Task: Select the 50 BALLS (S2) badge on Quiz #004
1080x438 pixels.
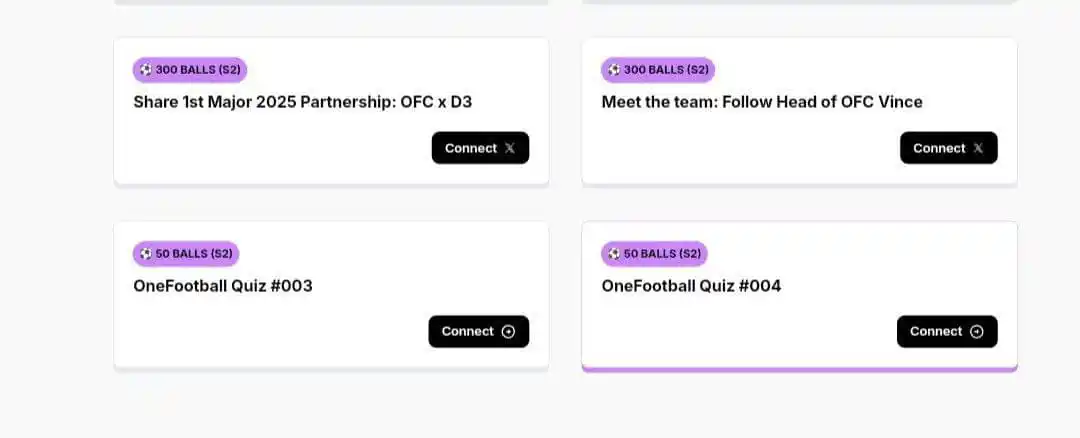Action: pyautogui.click(x=654, y=253)
